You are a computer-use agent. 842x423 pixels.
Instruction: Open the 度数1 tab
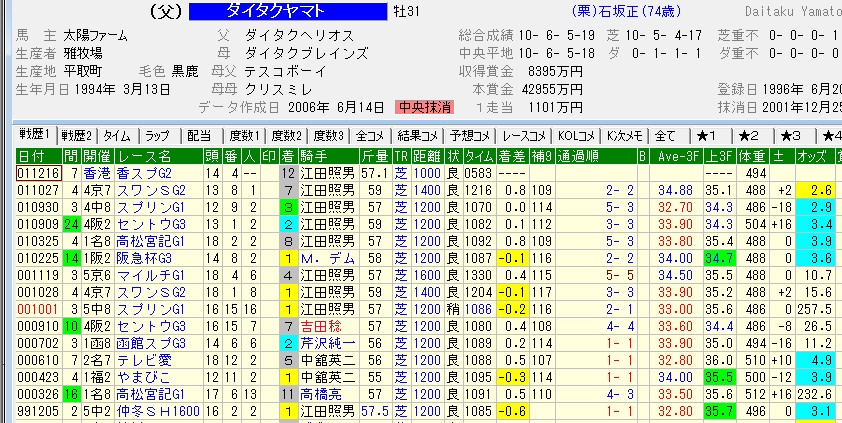[x=243, y=135]
